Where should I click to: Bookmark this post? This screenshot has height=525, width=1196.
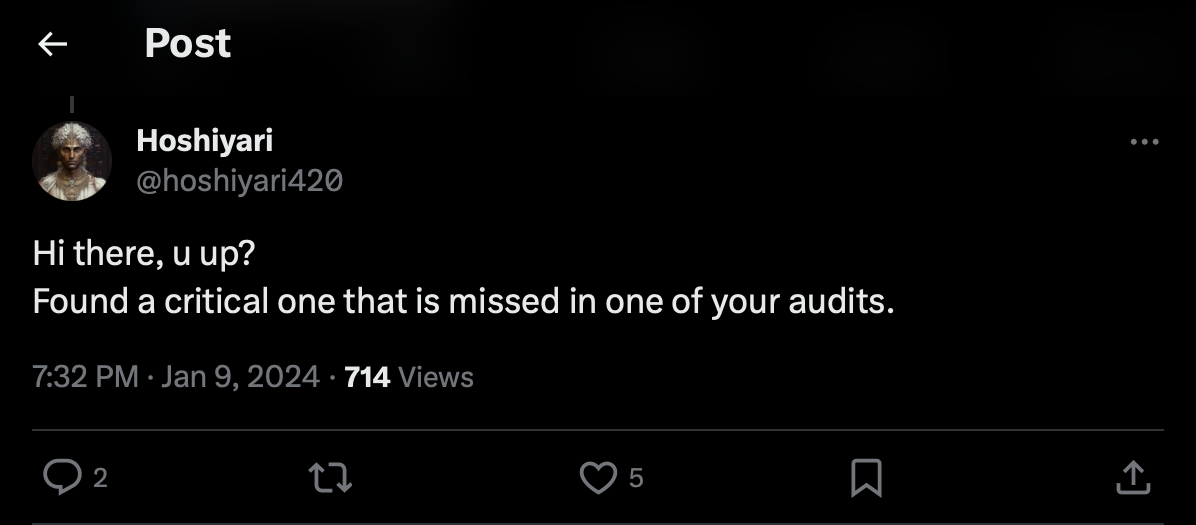tap(865, 478)
